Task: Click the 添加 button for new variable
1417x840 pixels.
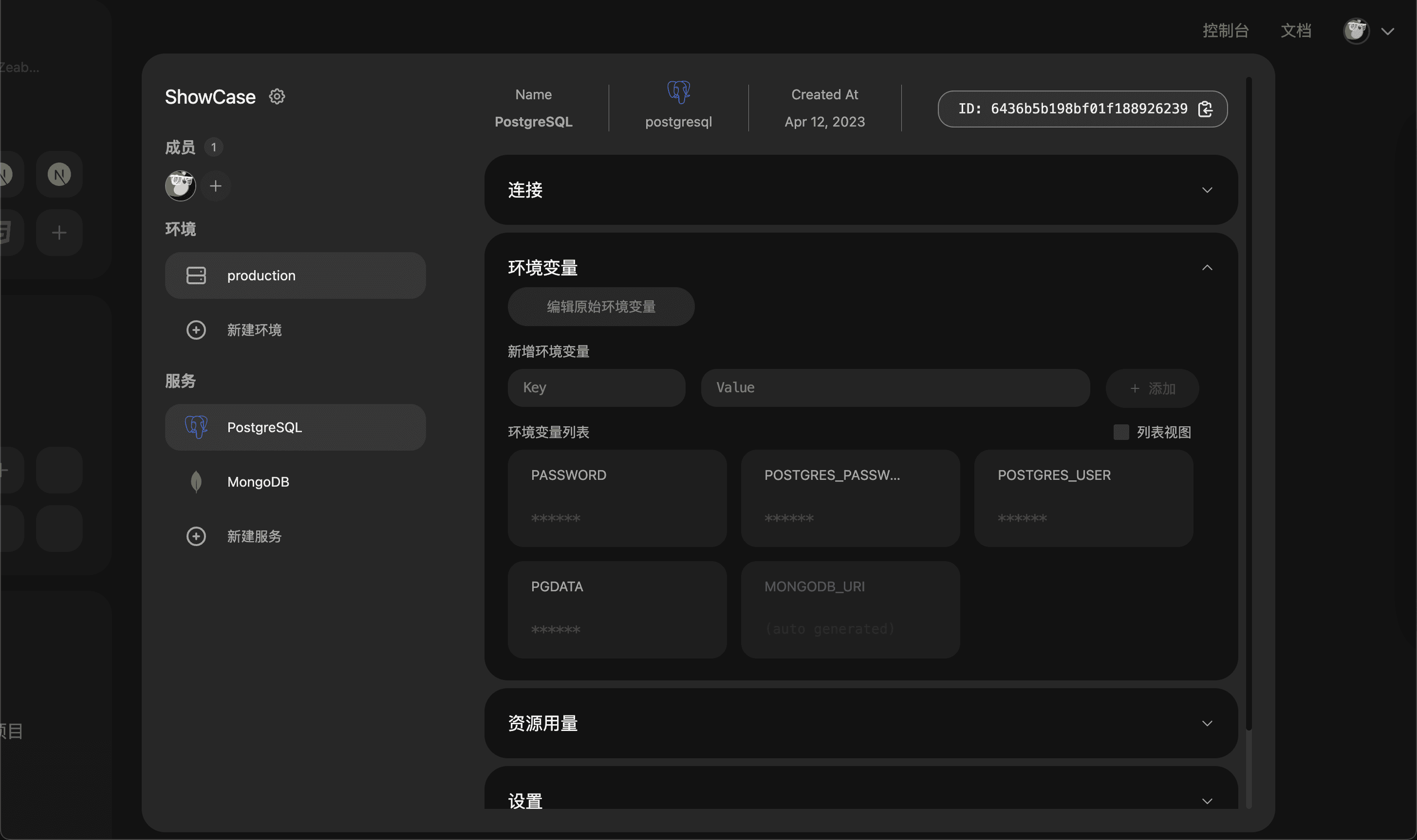Action: pos(1152,388)
